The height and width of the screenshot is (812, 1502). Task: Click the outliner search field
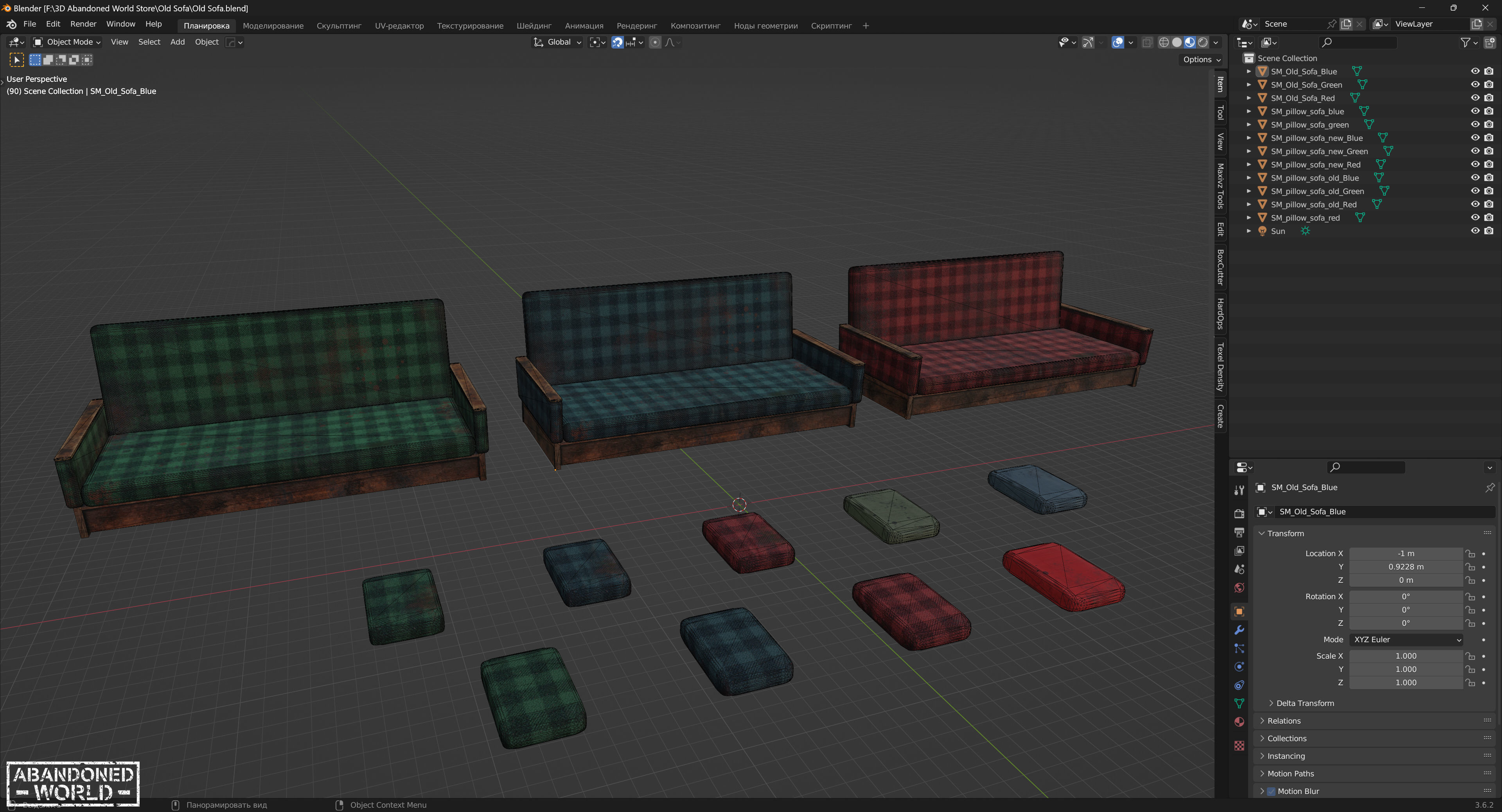coord(1357,42)
